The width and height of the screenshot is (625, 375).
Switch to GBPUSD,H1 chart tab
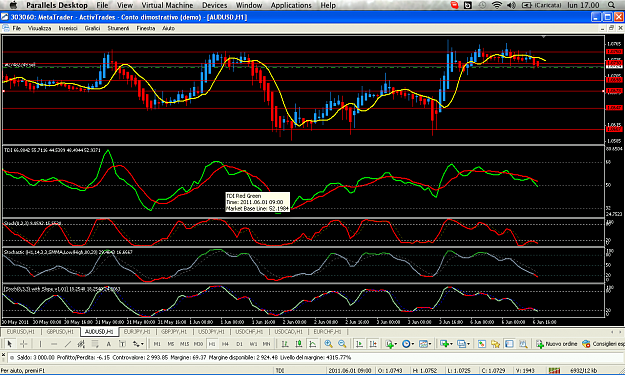[x=60, y=332]
